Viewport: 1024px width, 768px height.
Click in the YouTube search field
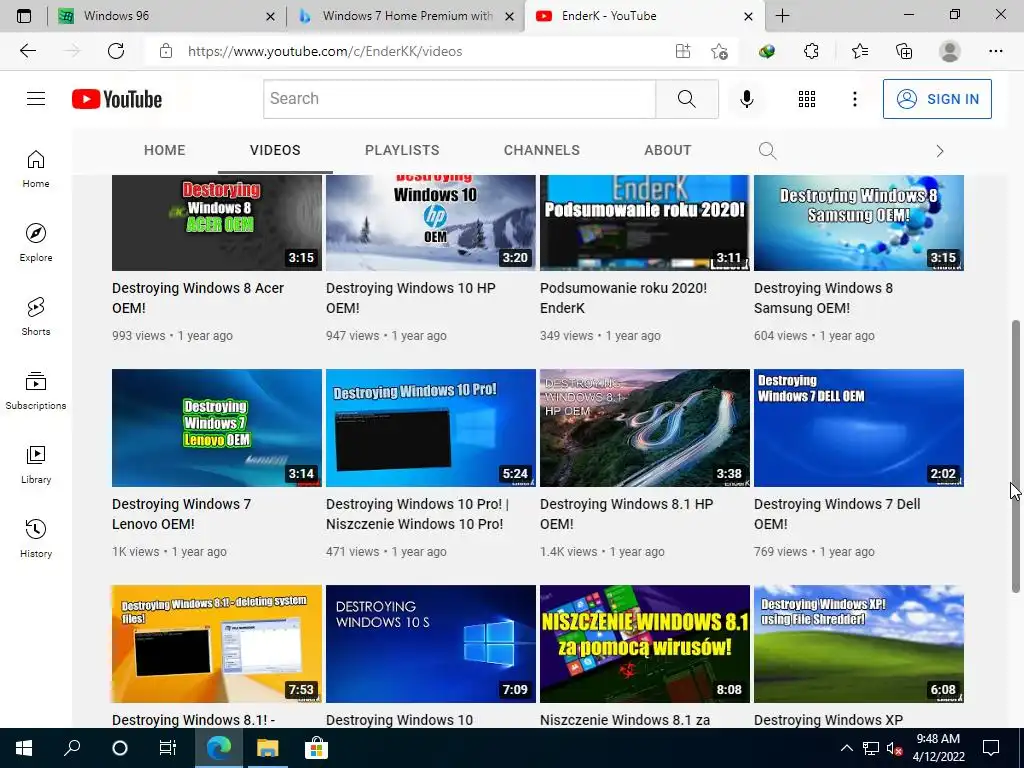pyautogui.click(x=460, y=99)
